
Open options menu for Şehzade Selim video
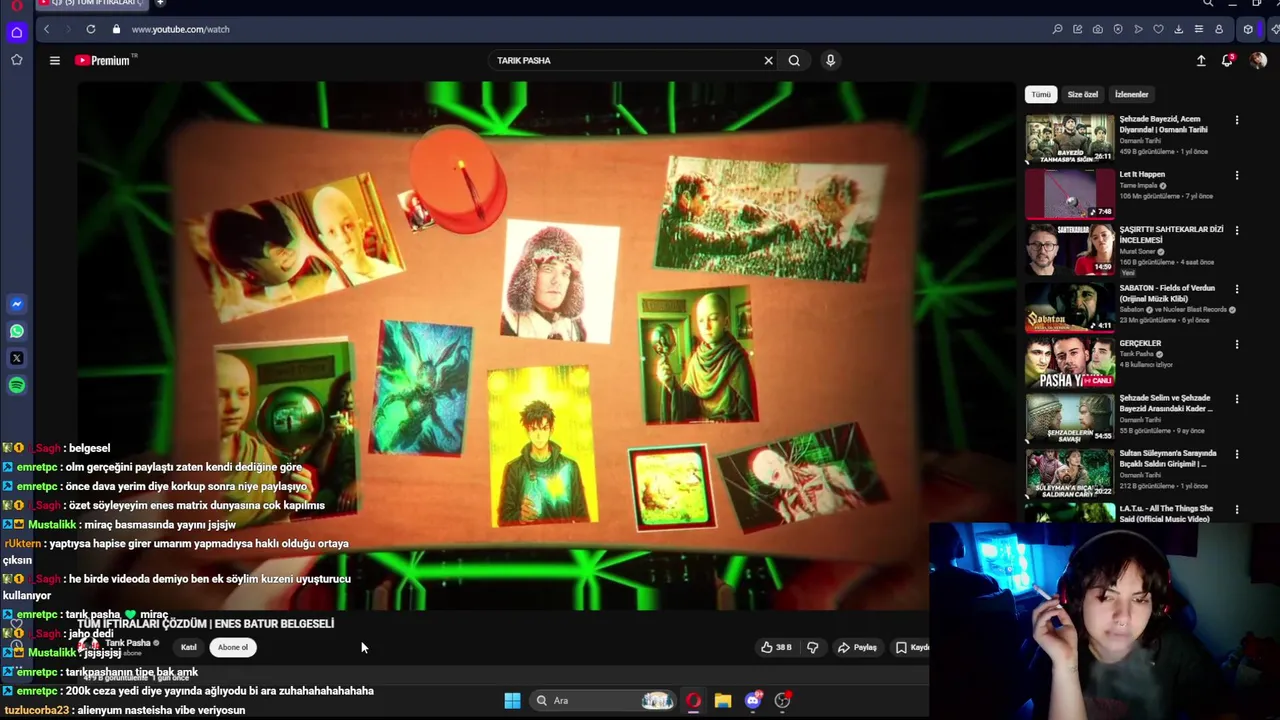(x=1237, y=399)
